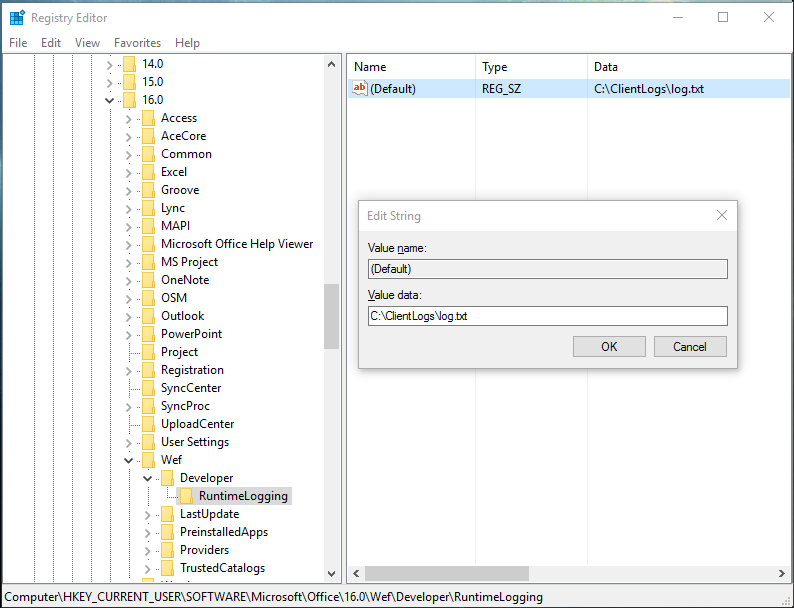Select the MS Project key

189,262
